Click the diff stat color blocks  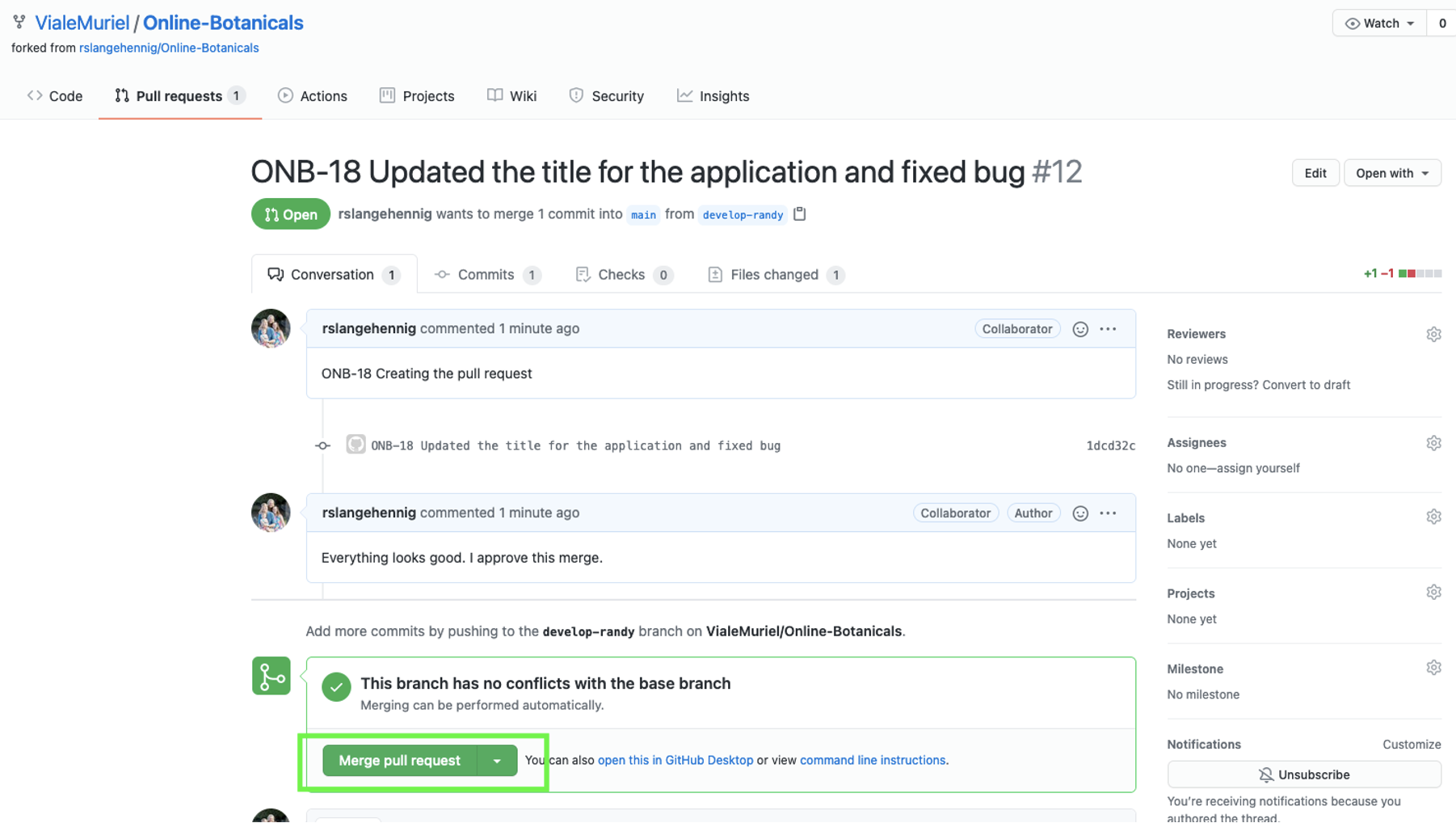[x=1420, y=274]
